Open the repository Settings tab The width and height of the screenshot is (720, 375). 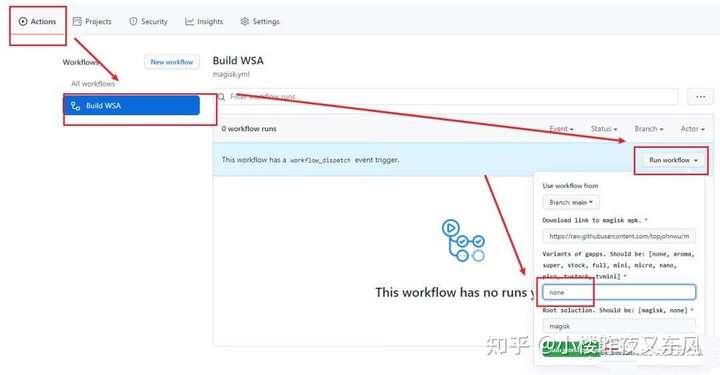[x=260, y=22]
